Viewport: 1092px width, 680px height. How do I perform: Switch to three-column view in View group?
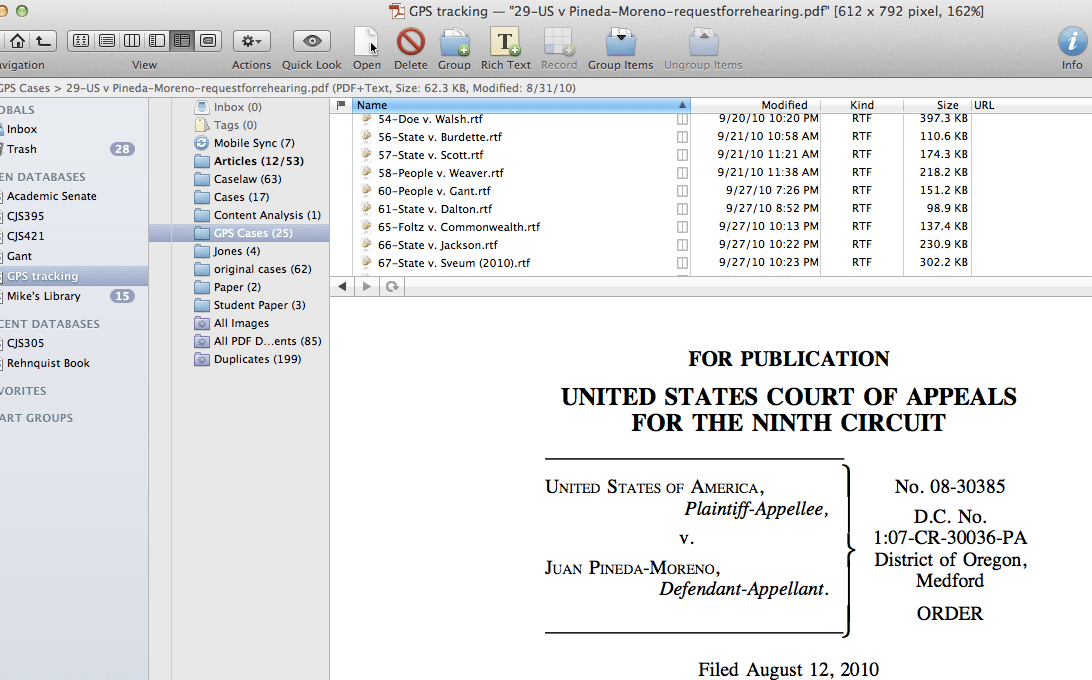click(132, 41)
